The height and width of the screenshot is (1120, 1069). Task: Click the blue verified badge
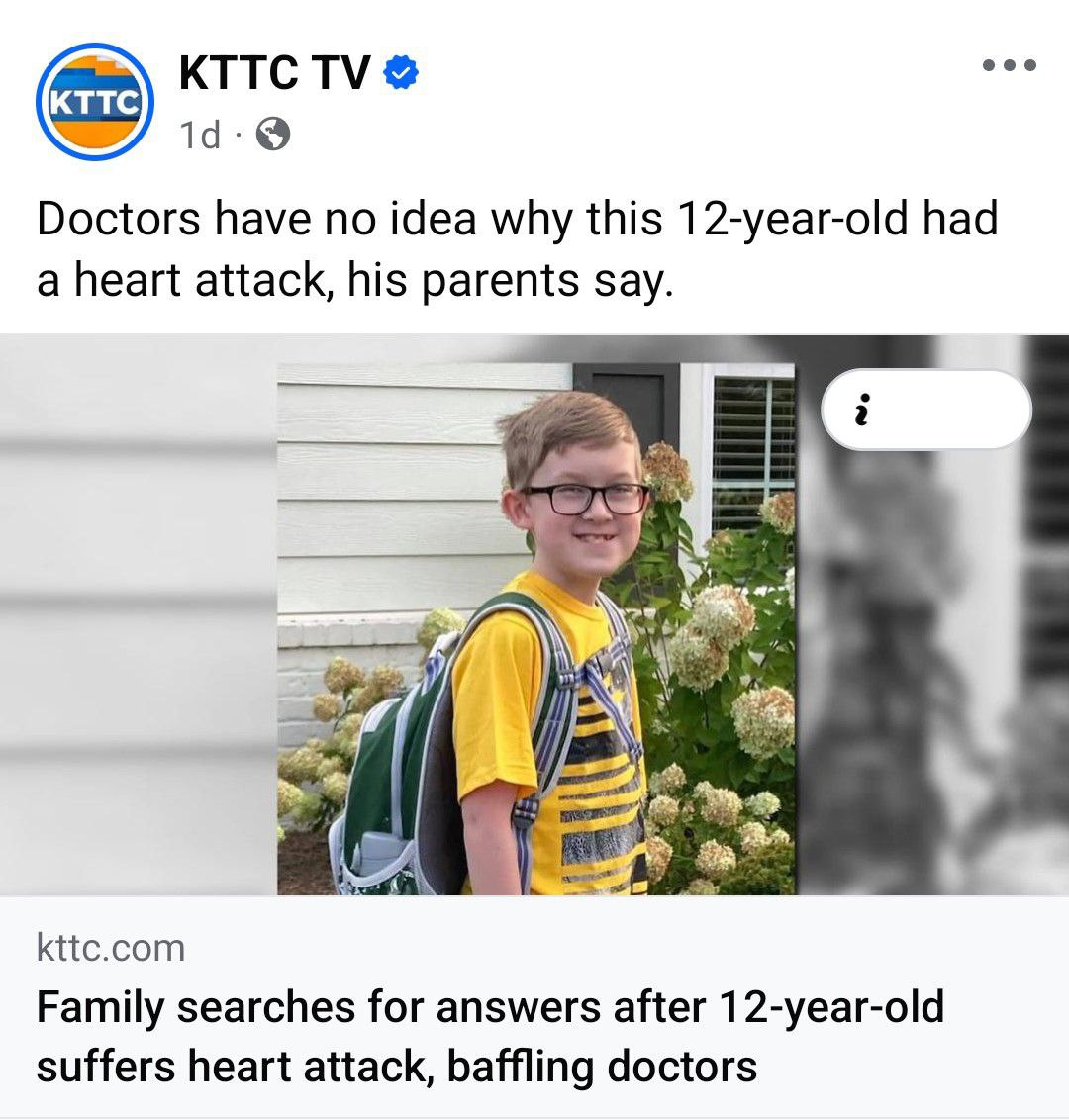pos(401,72)
